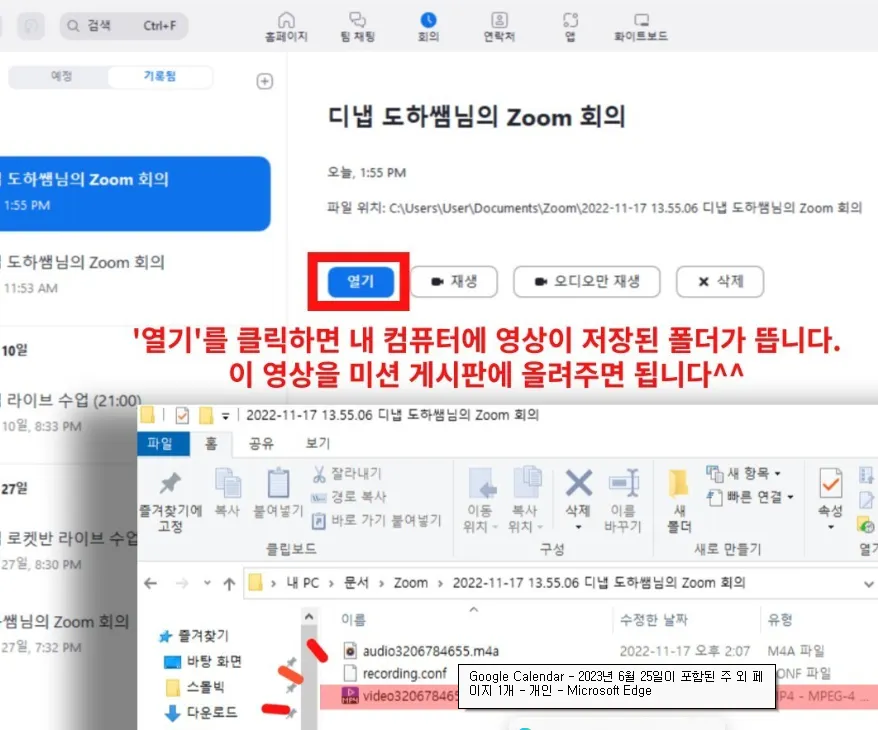Open 다운로드 in navigation pane
The width and height of the screenshot is (878, 730).
202,712
